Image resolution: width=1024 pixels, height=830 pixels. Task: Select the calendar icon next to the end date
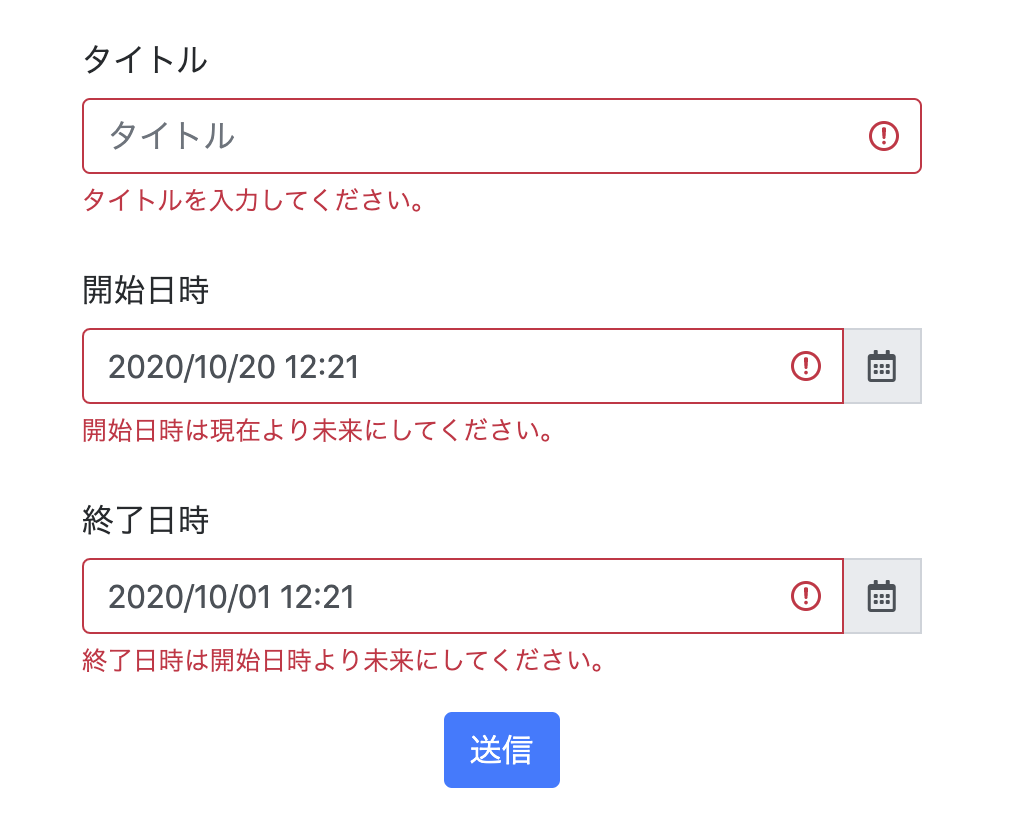(883, 596)
